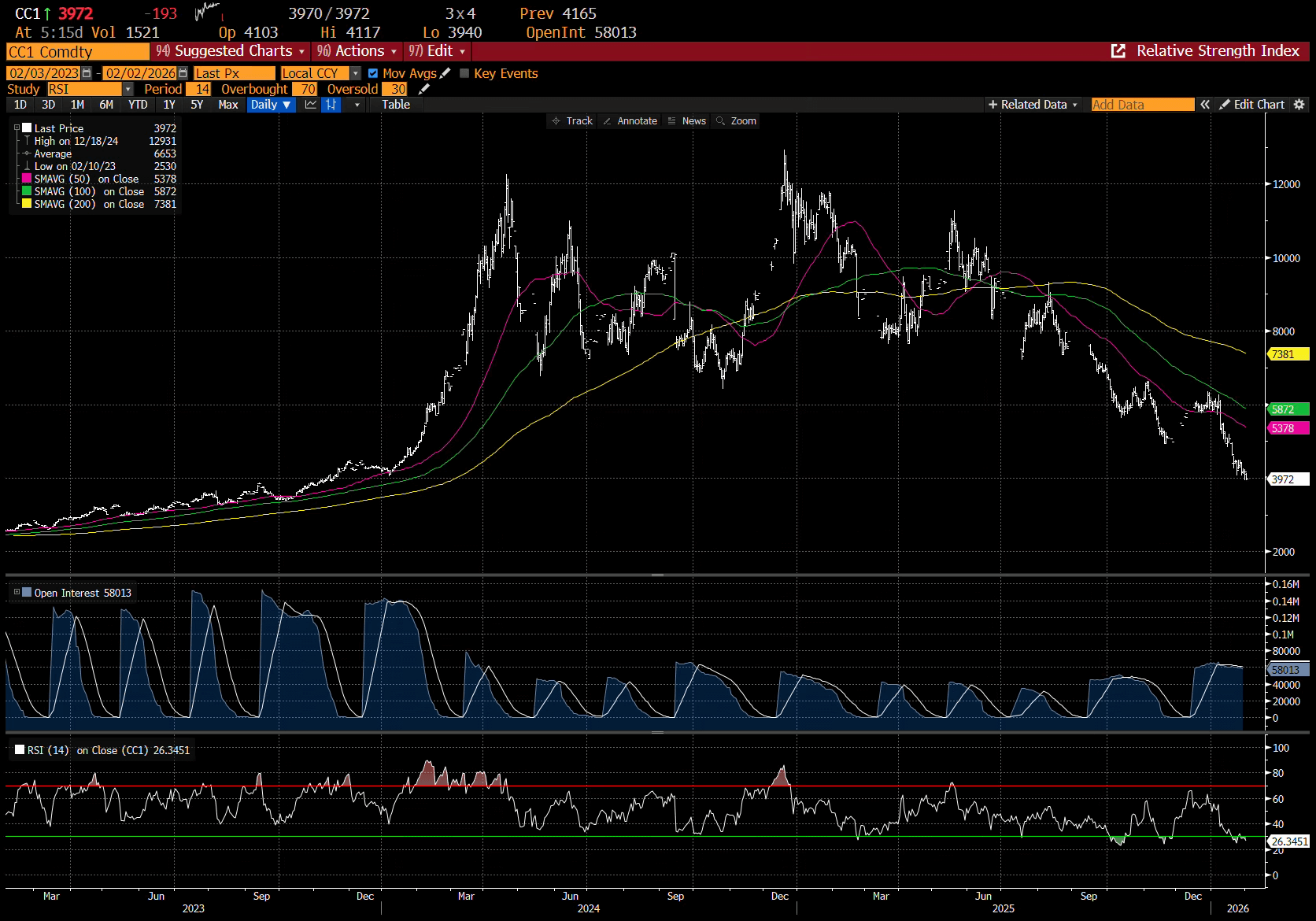Screen dimensions: 1316x921
Task: Click the Oversold value field
Action: click(x=394, y=89)
